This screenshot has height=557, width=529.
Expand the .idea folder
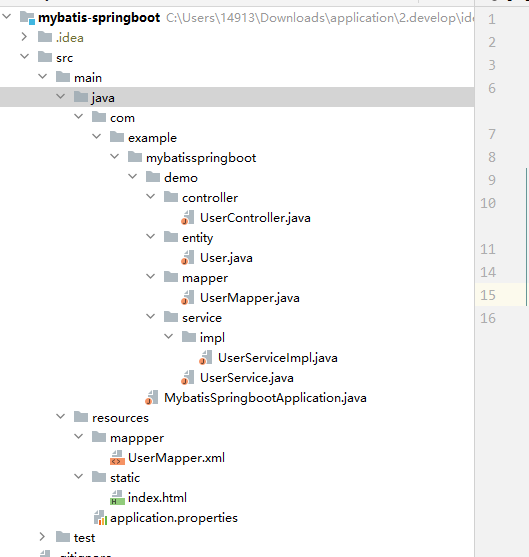point(24,37)
